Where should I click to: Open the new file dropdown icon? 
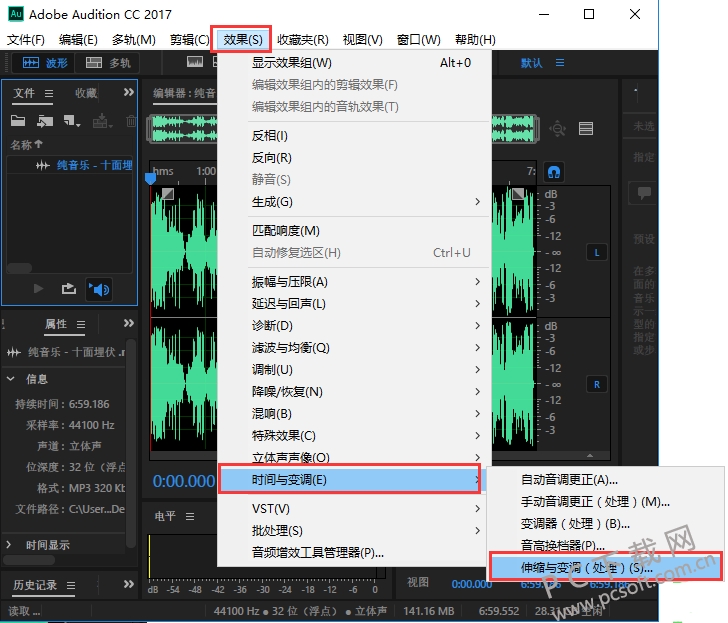click(x=72, y=121)
